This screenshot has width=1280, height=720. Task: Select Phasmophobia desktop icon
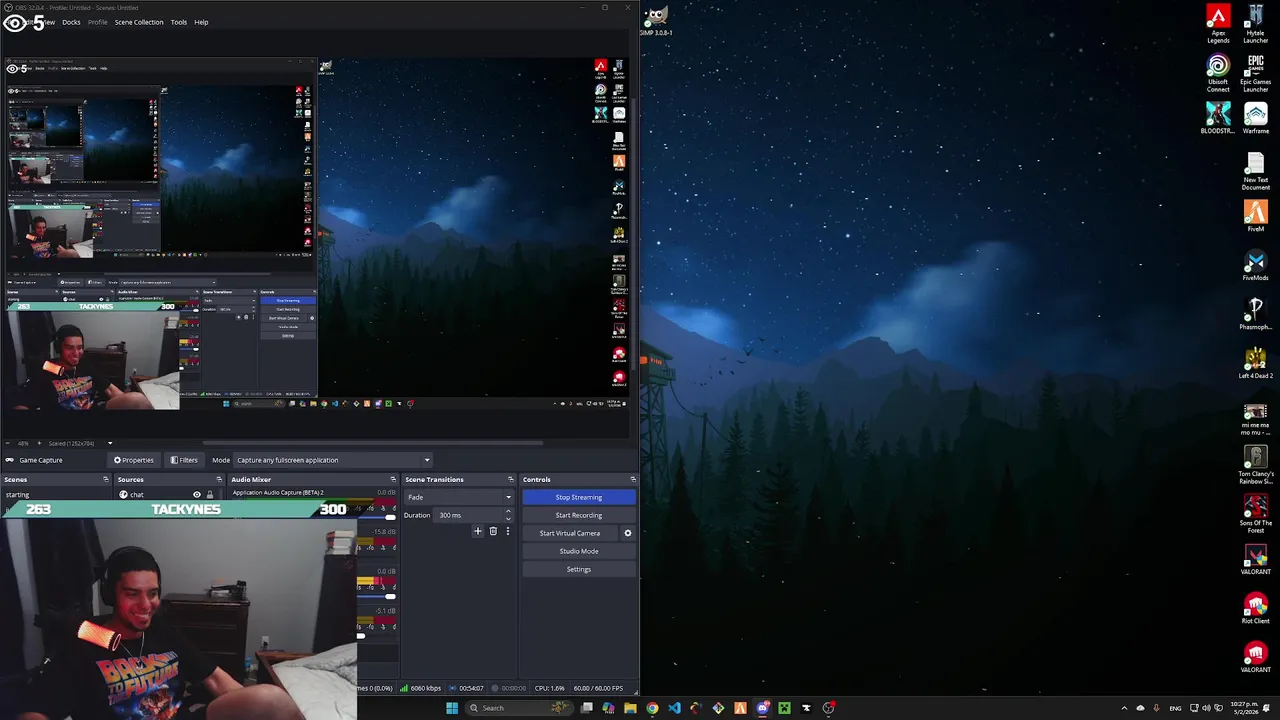pyautogui.click(x=1256, y=314)
